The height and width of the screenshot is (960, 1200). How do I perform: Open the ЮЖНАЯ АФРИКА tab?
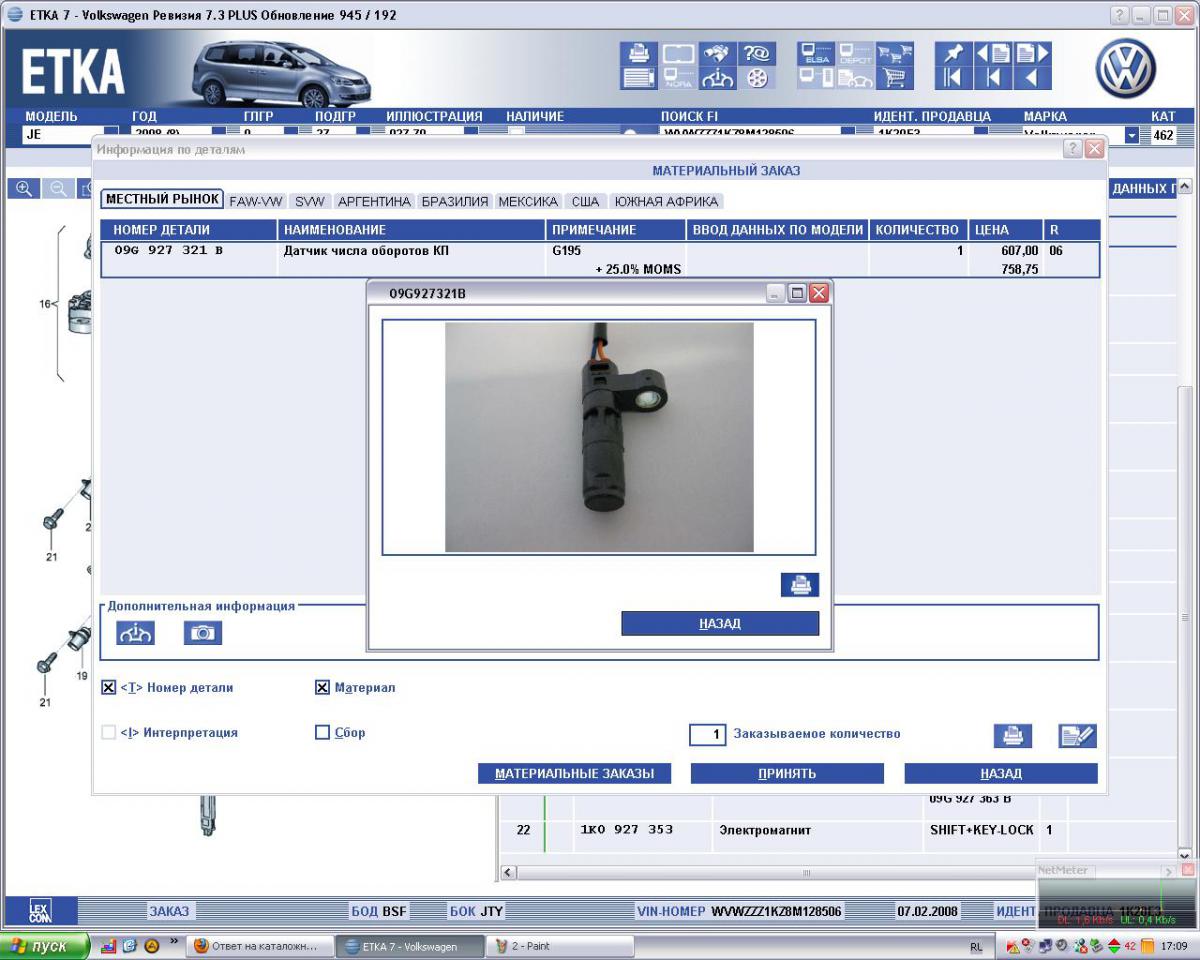(x=667, y=201)
